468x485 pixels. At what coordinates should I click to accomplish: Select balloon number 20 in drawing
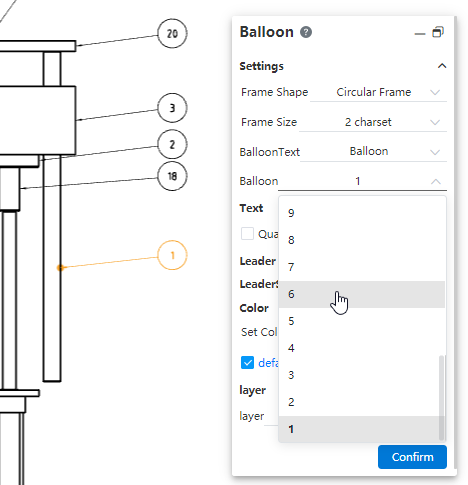(x=172, y=33)
